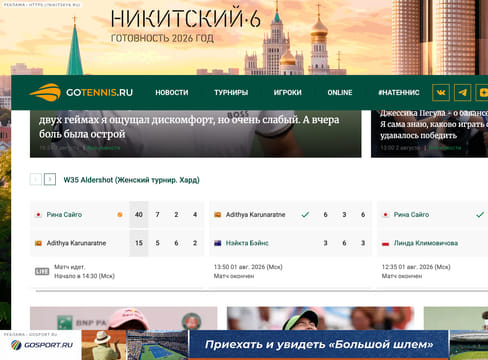The image size is (488, 360).
Task: Go to previous tournament with left arrow
Action: tap(36, 179)
